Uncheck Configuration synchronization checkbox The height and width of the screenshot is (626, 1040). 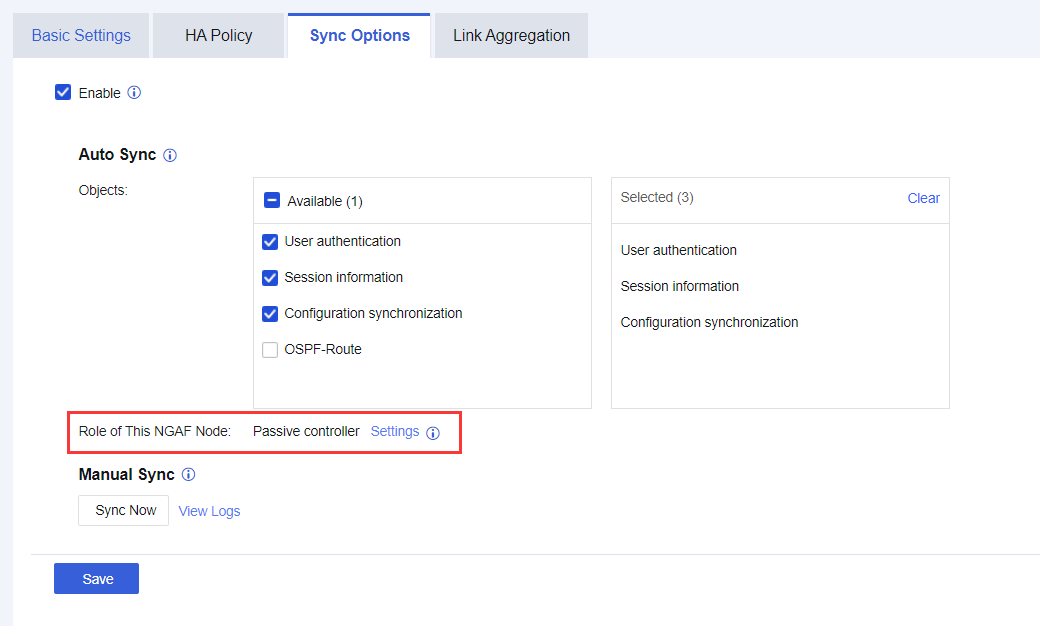(x=270, y=314)
